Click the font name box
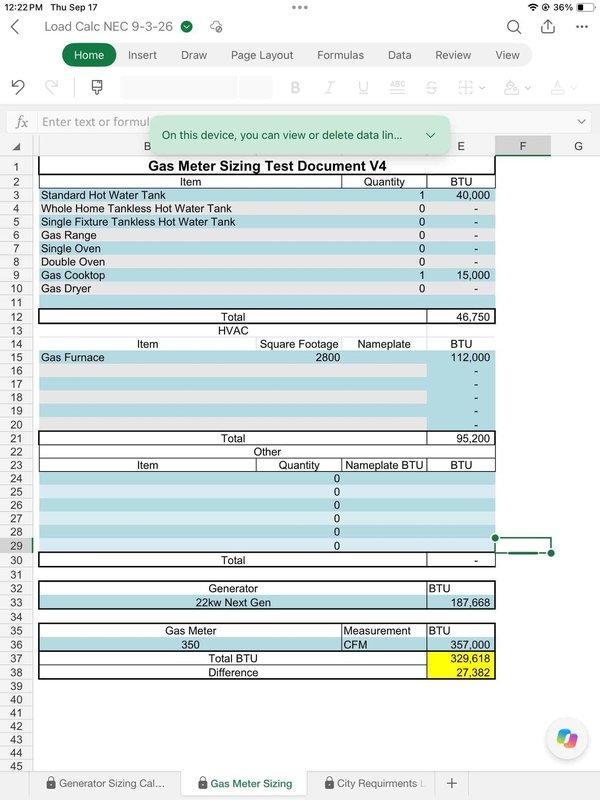This screenshot has width=600, height=800. (x=178, y=87)
